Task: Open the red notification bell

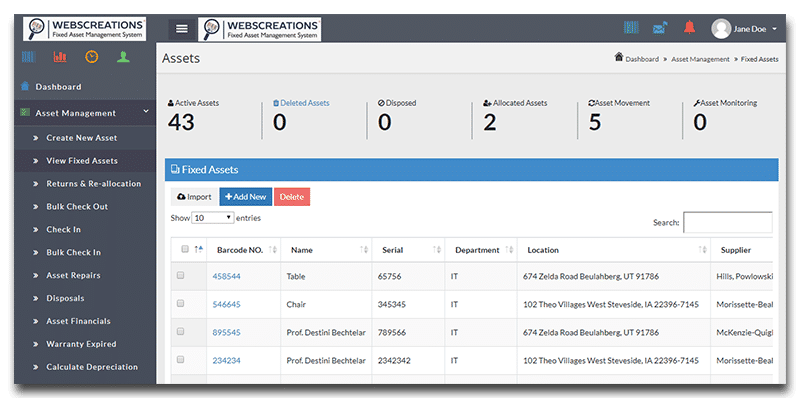Action: point(689,28)
